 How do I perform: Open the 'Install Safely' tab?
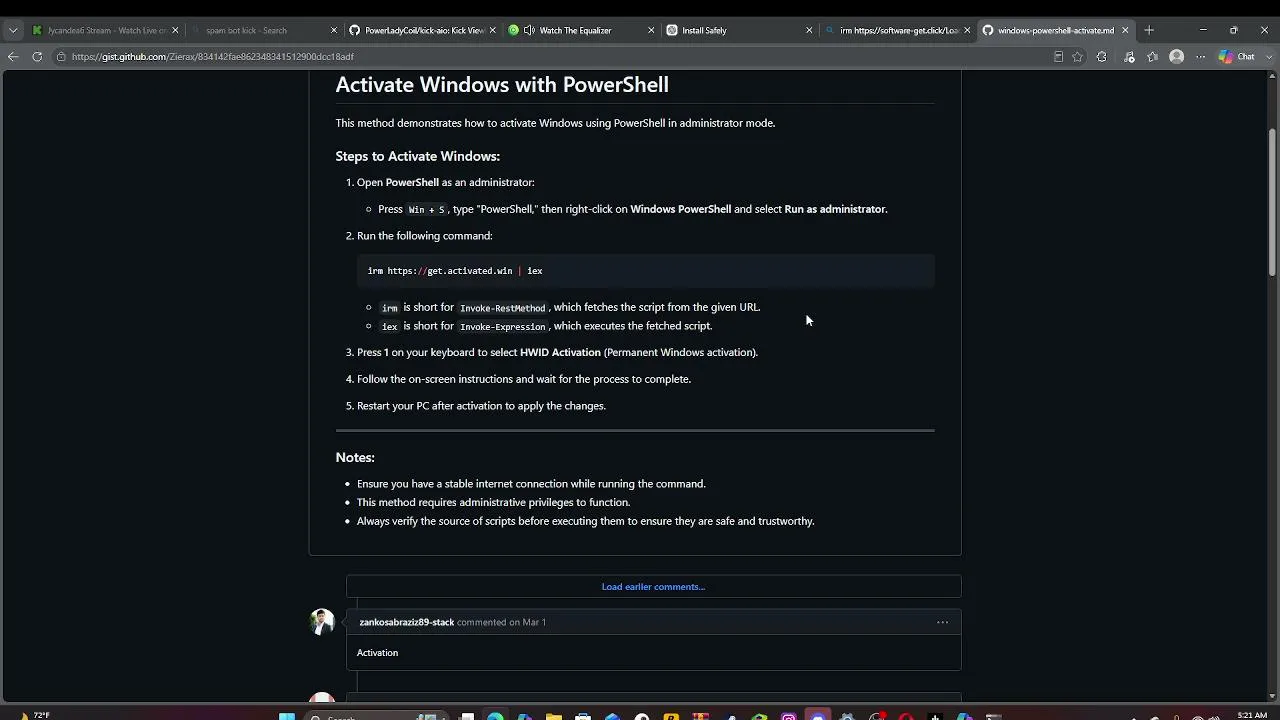coord(738,30)
